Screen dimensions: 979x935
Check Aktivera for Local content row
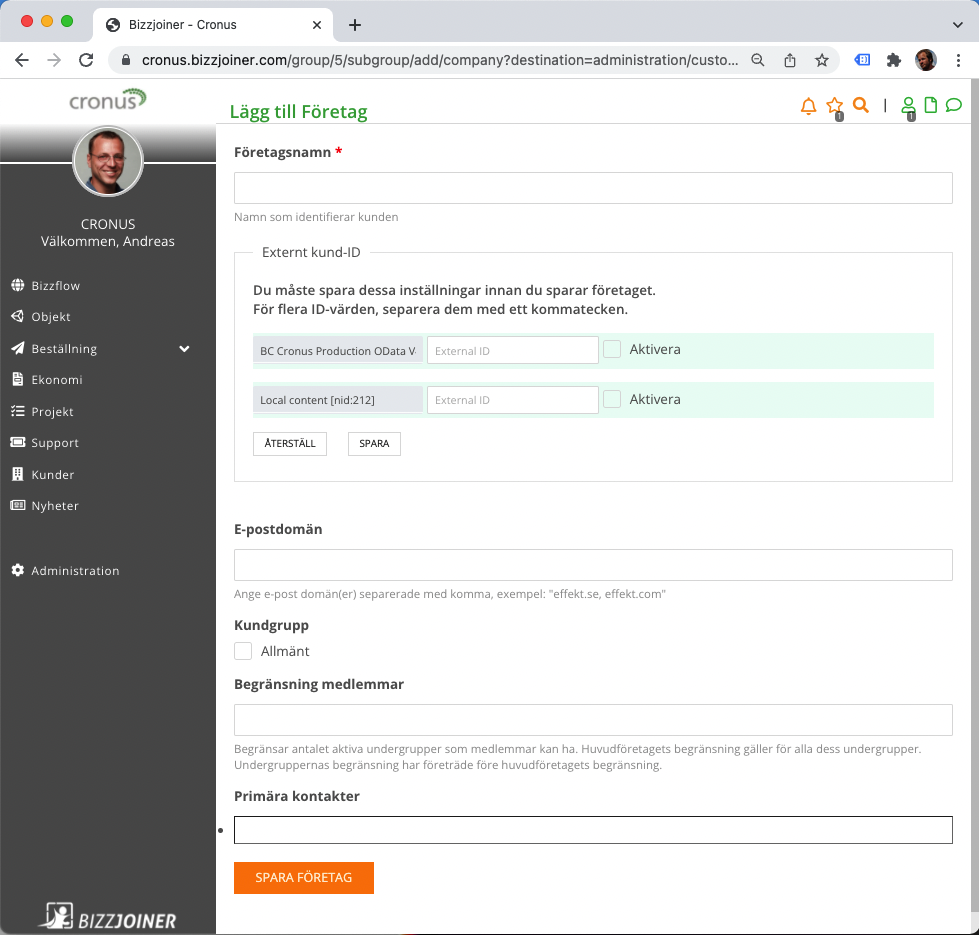[613, 399]
